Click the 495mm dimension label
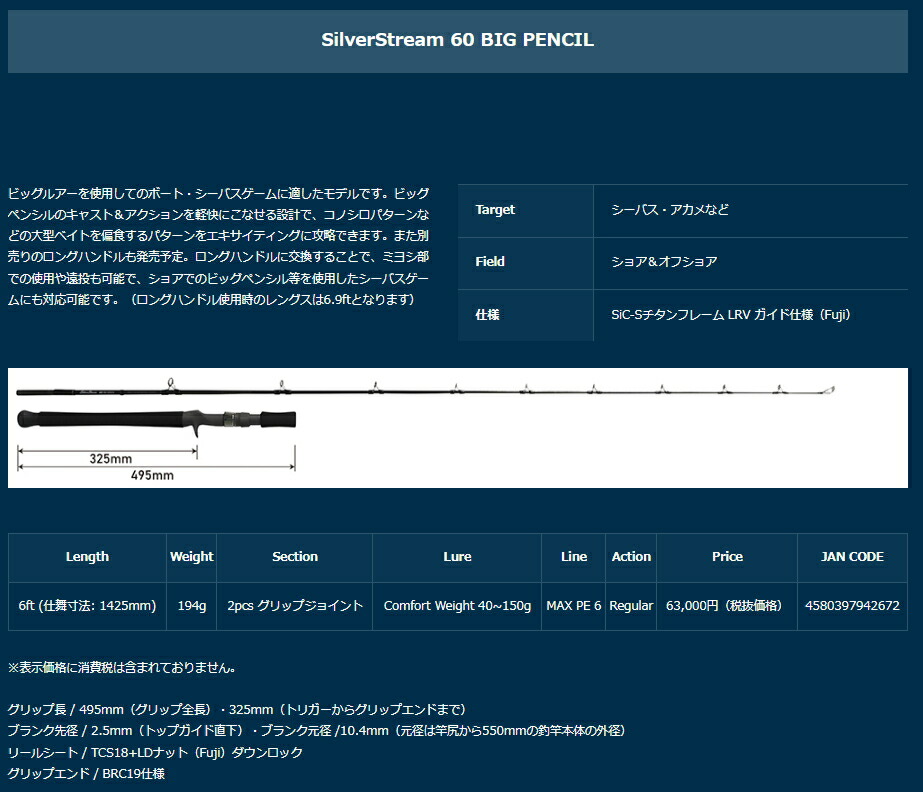 (x=152, y=476)
